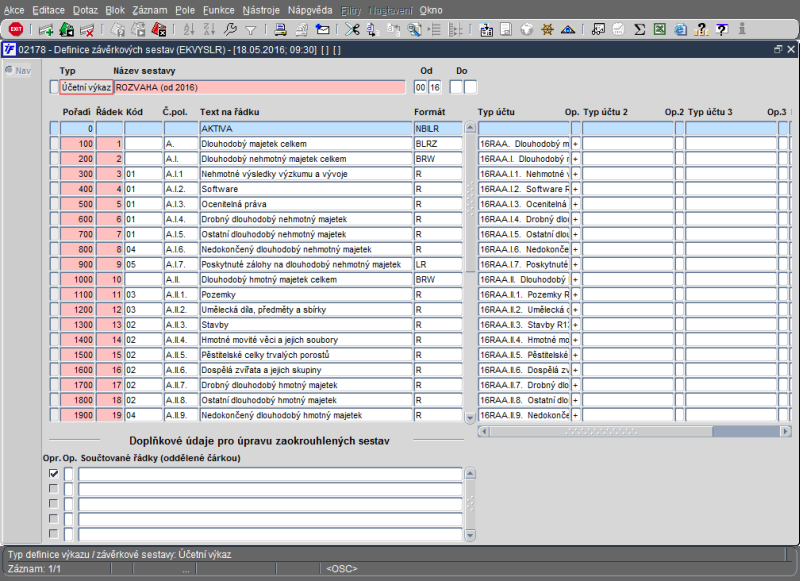800x581 pixels.
Task: Click the Typ účtu cell '16RAA.II.3. Stavby'
Action: [524, 324]
